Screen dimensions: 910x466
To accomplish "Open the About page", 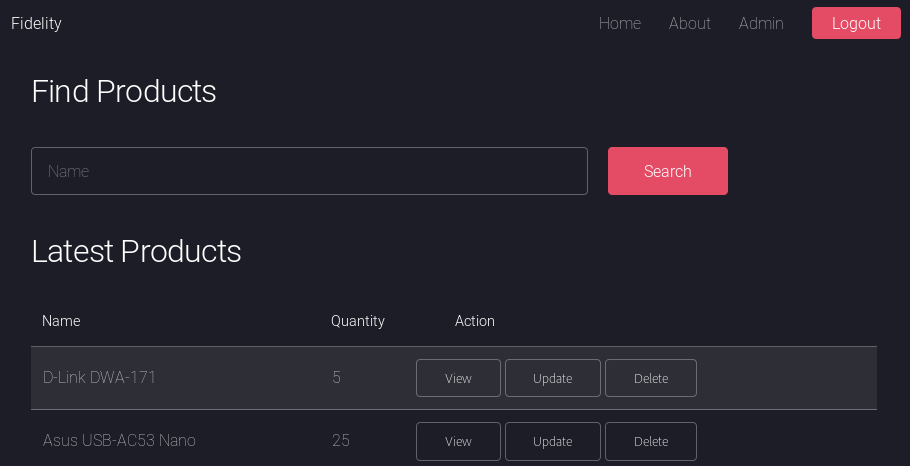I will click(689, 23).
